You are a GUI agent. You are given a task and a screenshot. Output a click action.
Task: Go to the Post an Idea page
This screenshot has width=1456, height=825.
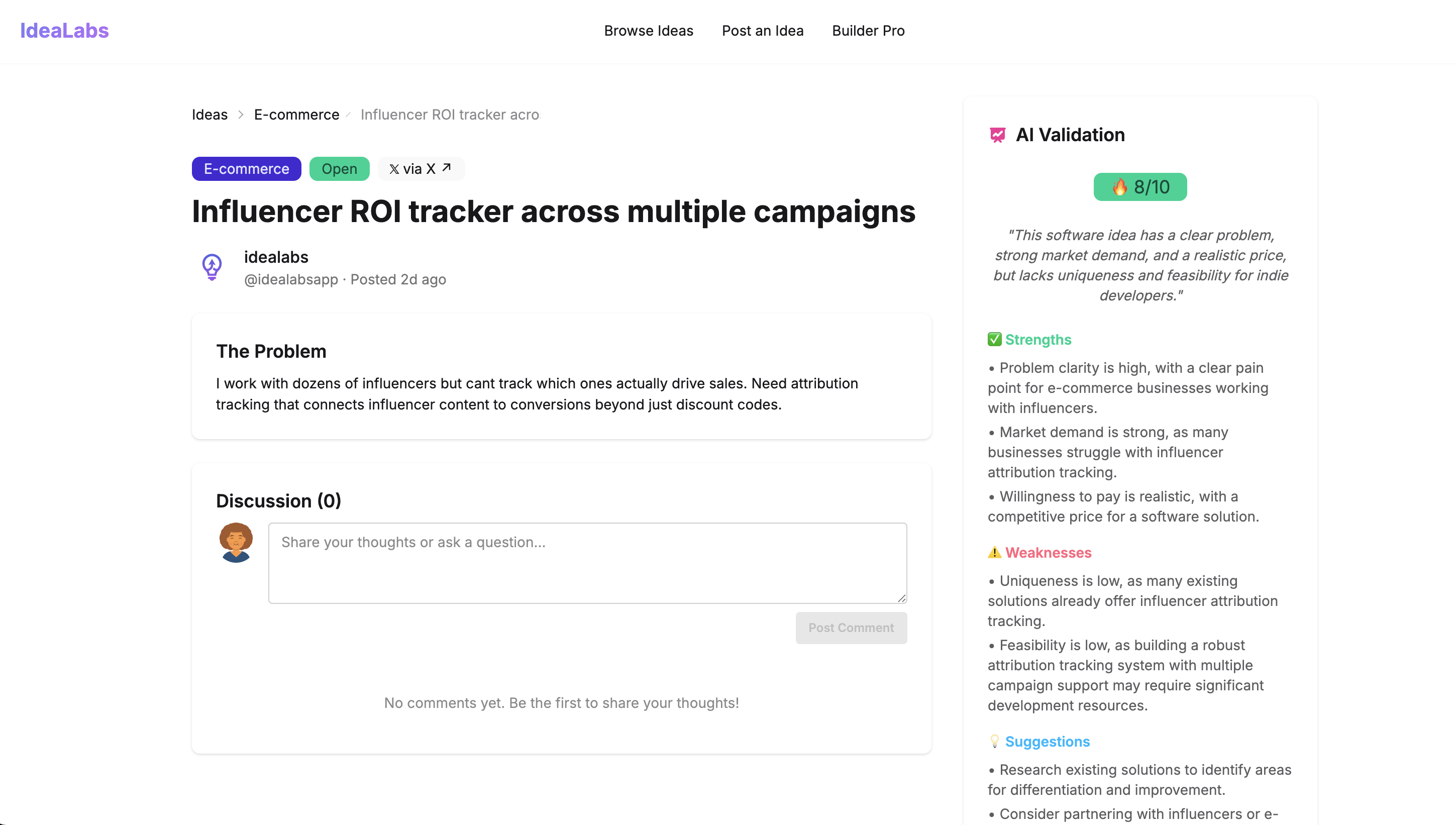click(x=762, y=31)
